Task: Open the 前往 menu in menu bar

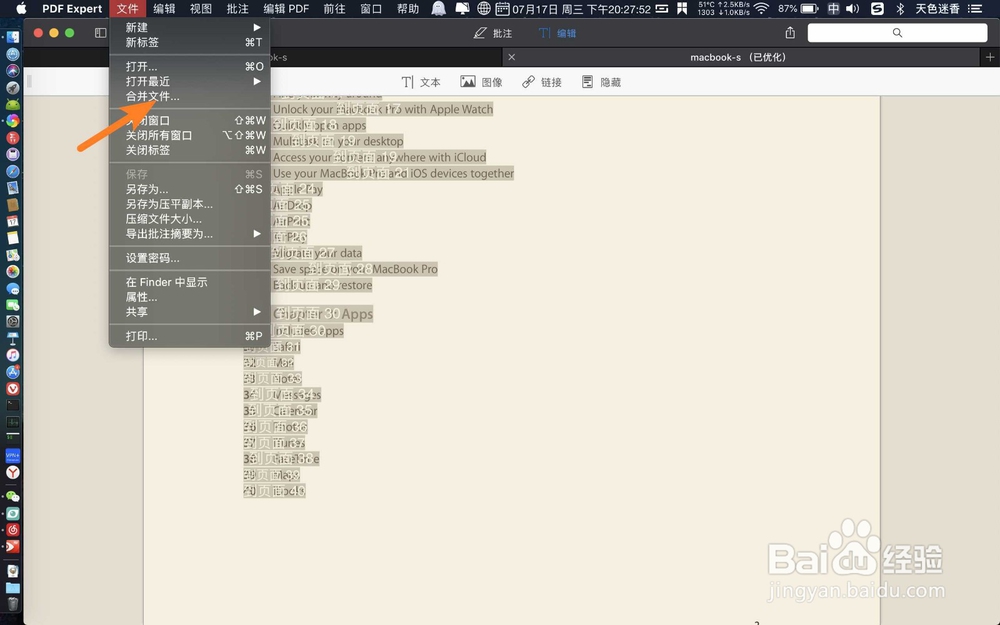Action: (x=334, y=8)
